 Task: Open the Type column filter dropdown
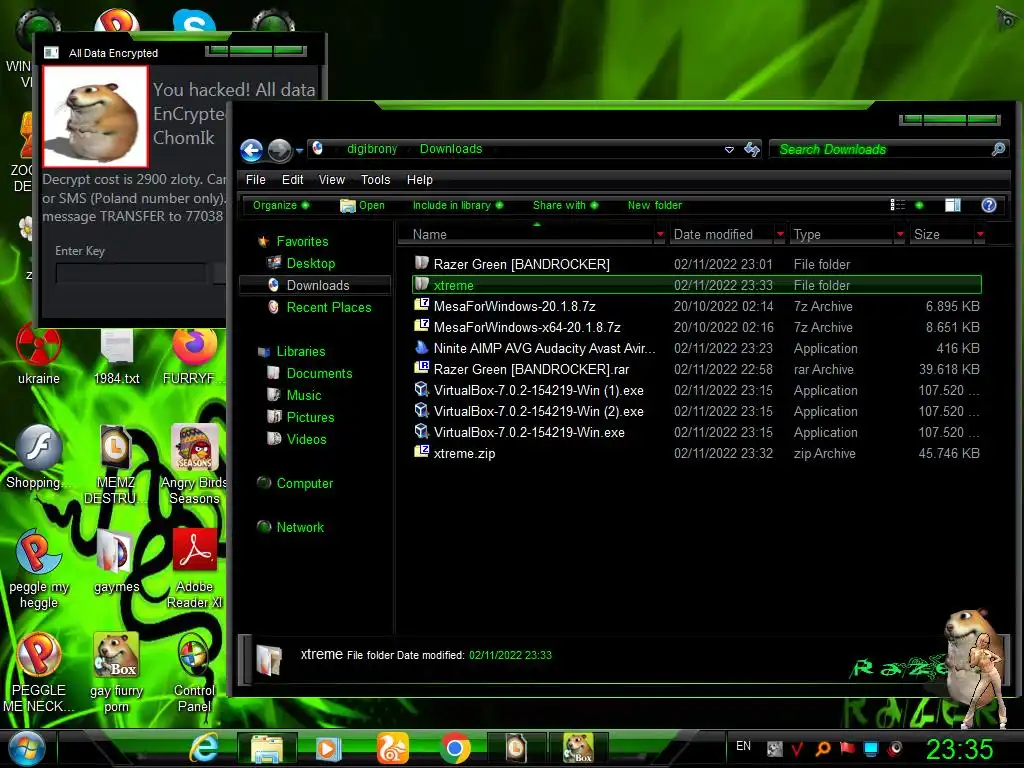(900, 234)
